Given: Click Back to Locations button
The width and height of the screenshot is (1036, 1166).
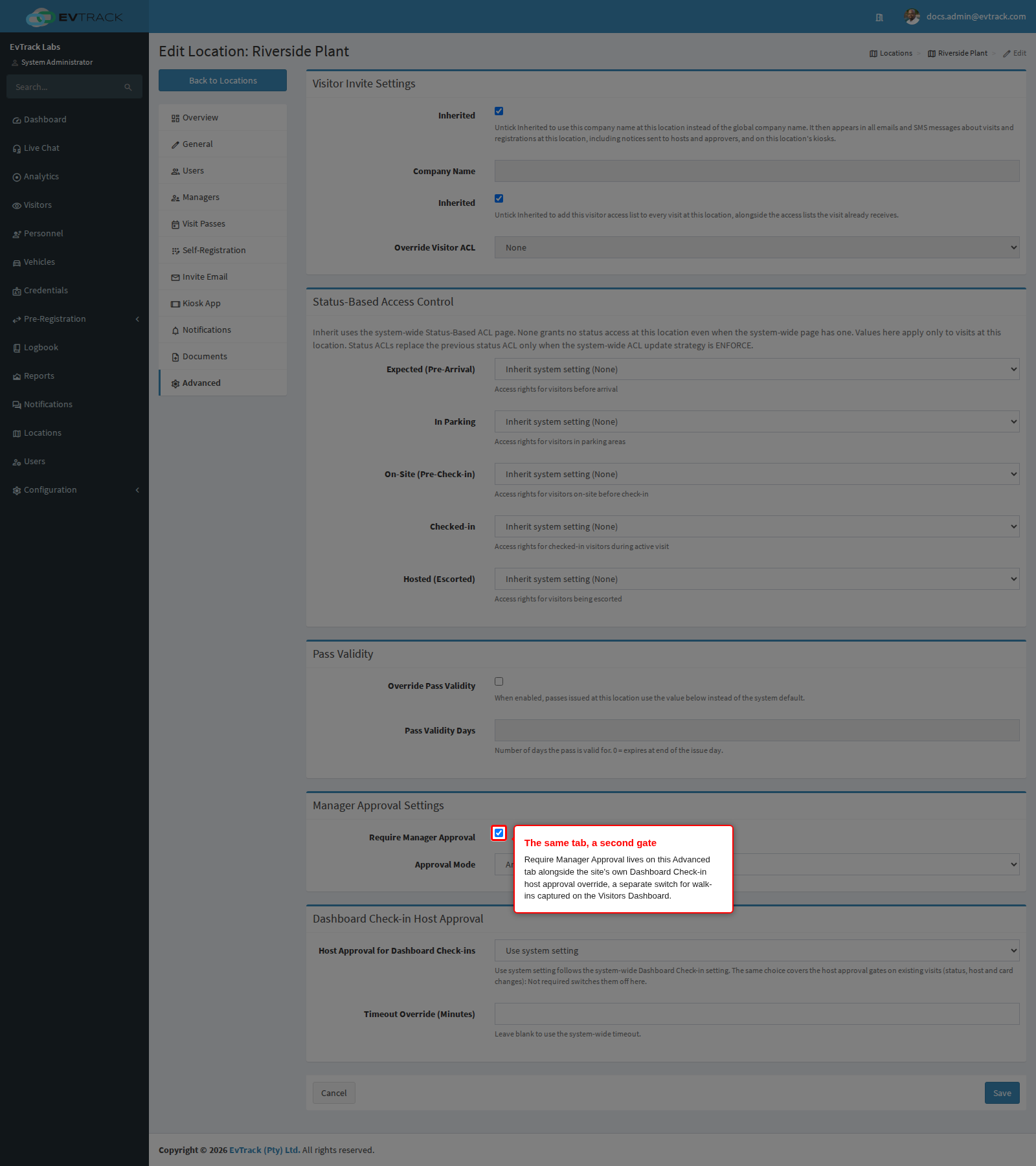Looking at the screenshot, I should 223,80.
